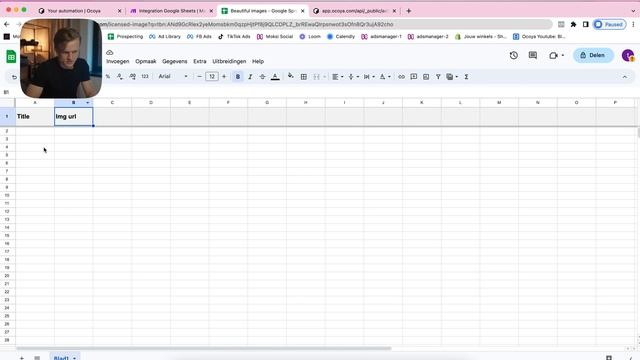Open a new browser tab
The width and height of the screenshot is (640, 360).
[x=409, y=11]
